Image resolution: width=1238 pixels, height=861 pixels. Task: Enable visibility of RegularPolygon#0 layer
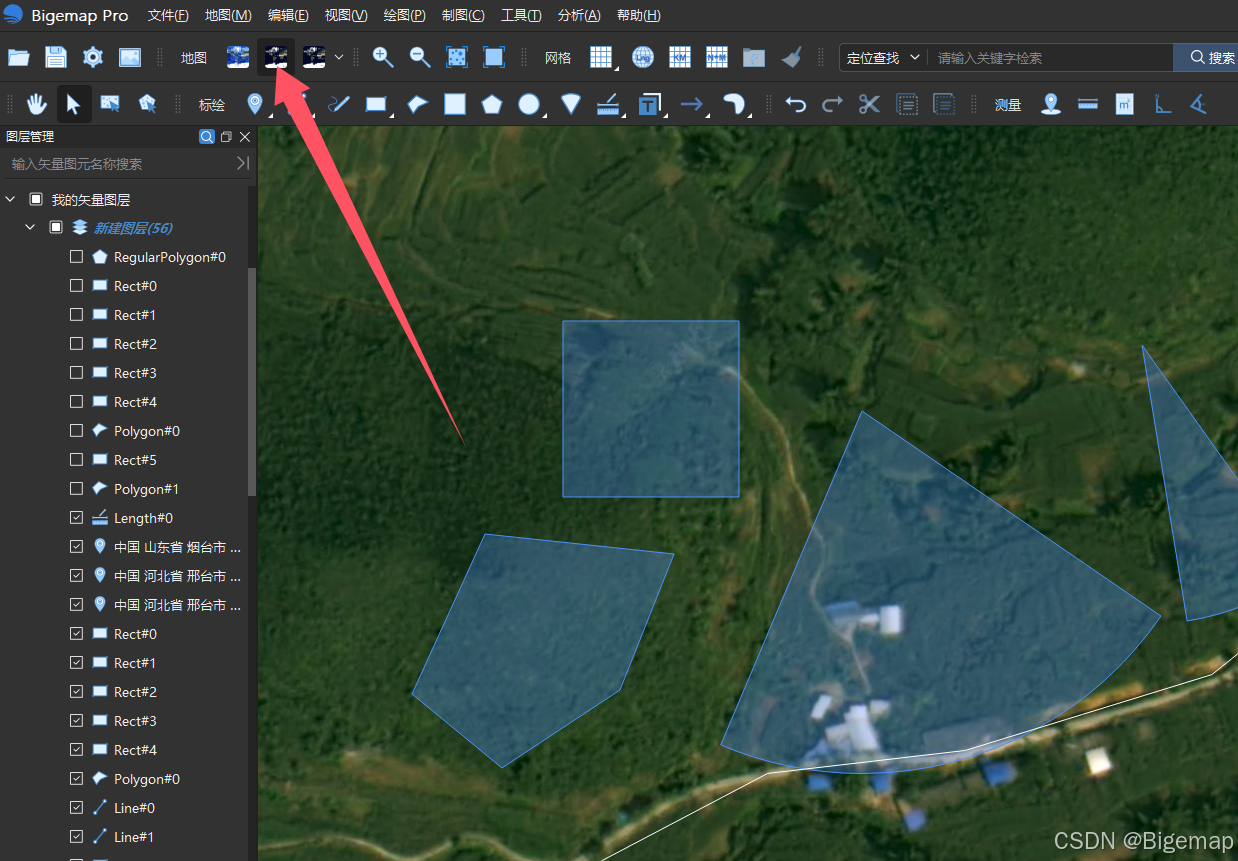(x=75, y=256)
